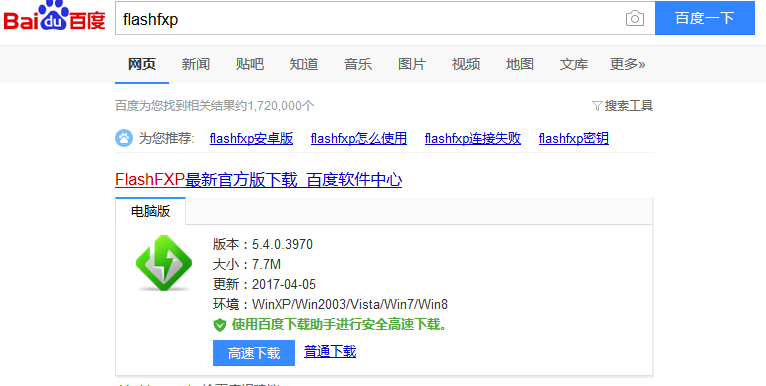Viewport: 766px width, 386px height.
Task: Click the size text 7.7M
Action: coord(266,264)
